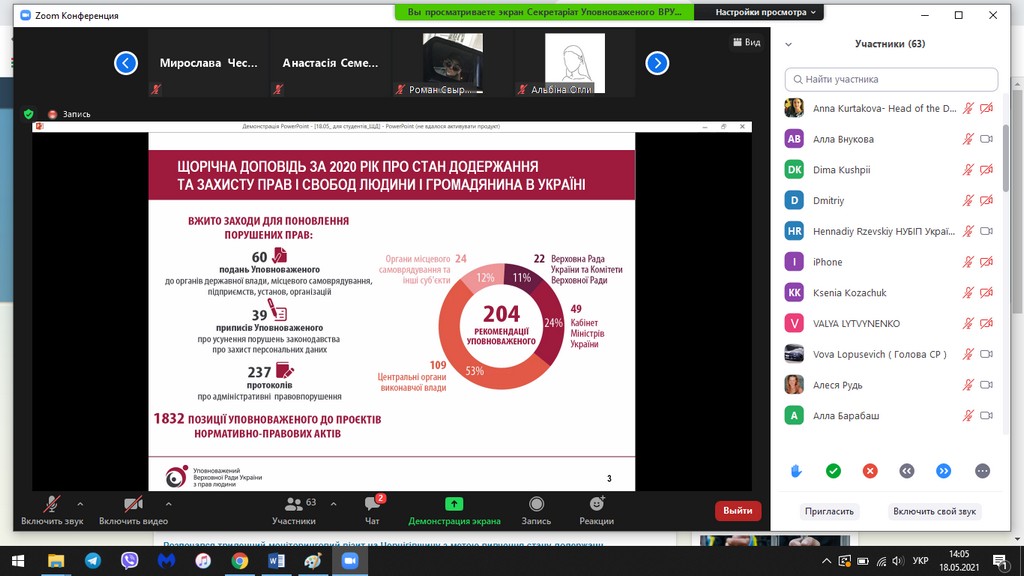Image resolution: width=1024 pixels, height=576 pixels.
Task: Click the Пригласить invite button
Action: (x=829, y=511)
